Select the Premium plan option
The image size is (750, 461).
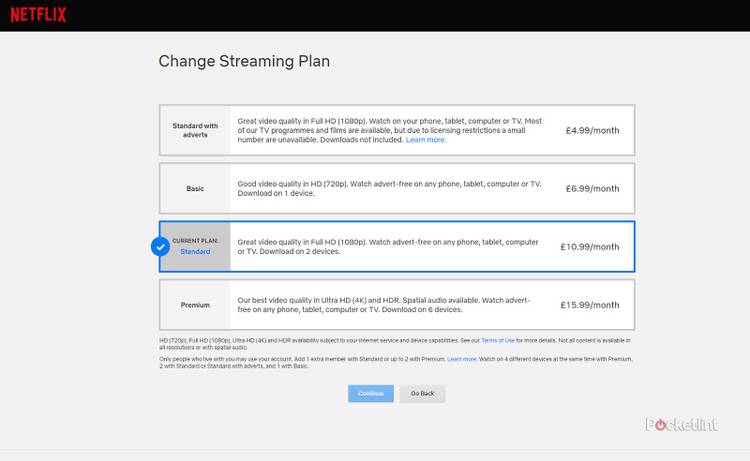(x=195, y=305)
